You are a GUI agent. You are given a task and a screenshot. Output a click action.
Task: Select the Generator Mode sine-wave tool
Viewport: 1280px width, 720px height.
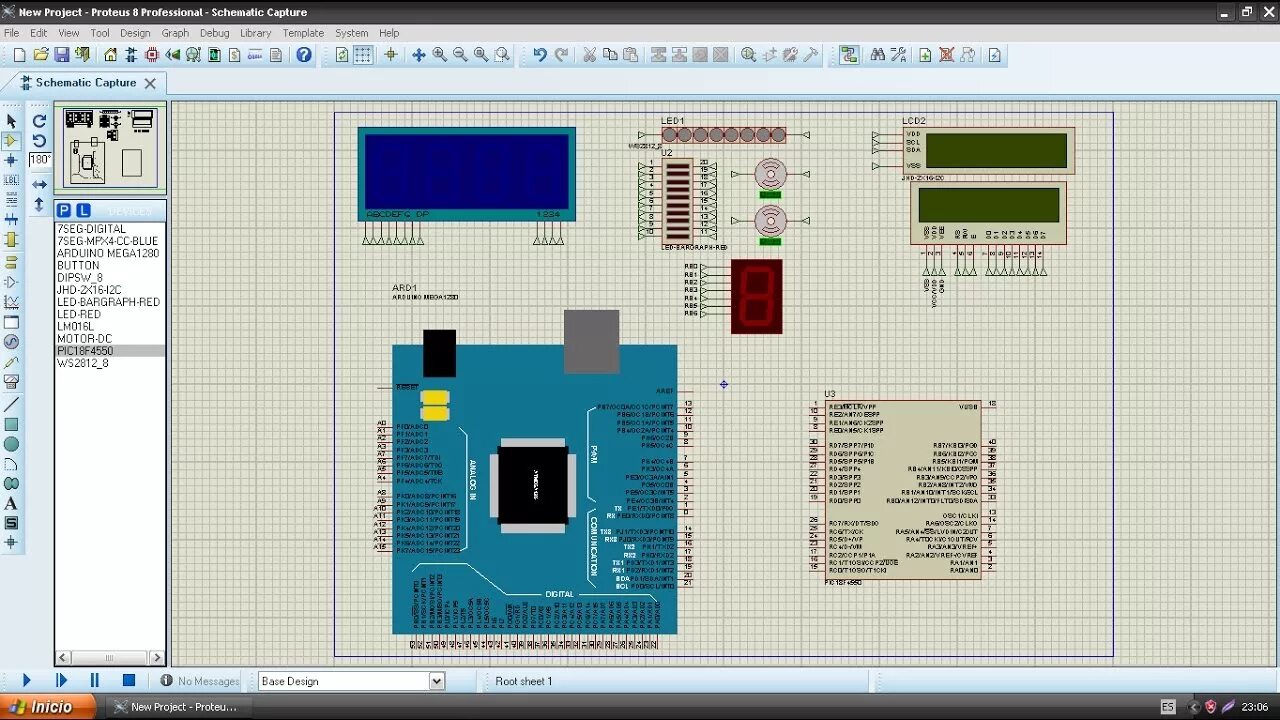click(x=11, y=342)
